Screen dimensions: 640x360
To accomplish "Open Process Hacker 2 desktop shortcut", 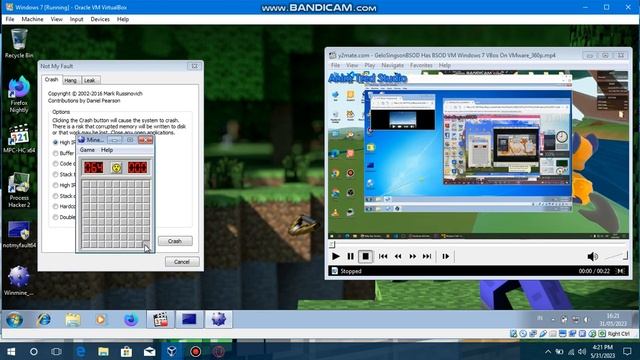I will click(x=19, y=190).
